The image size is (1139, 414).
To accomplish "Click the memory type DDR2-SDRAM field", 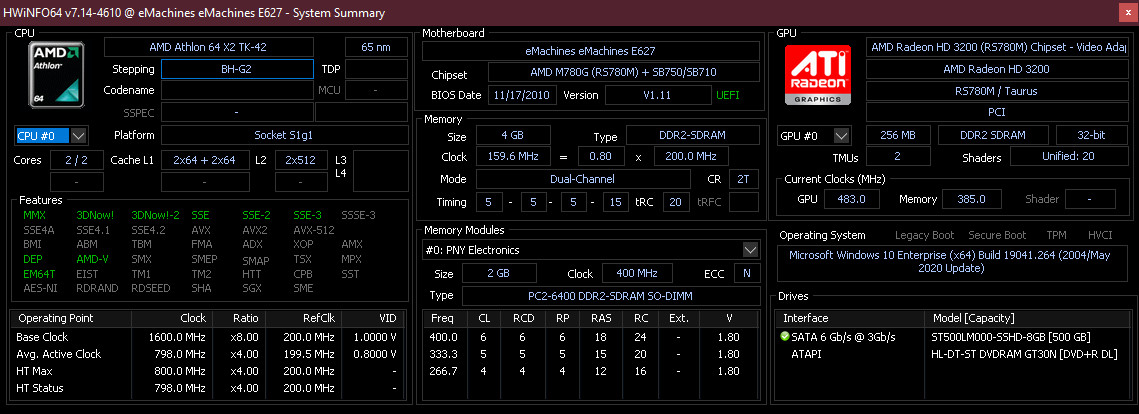I will [693, 135].
